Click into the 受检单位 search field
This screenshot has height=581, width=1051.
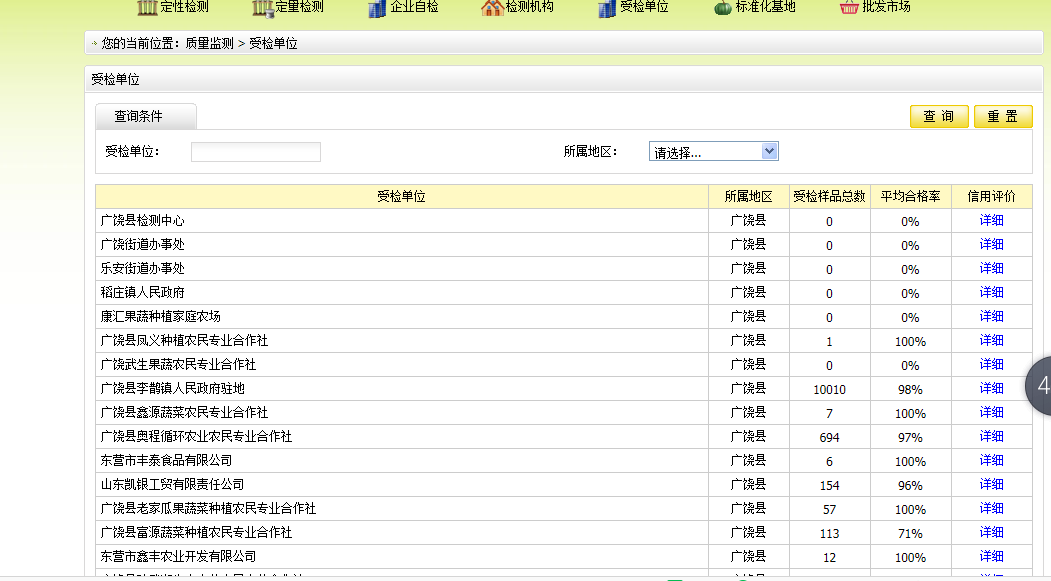point(255,152)
